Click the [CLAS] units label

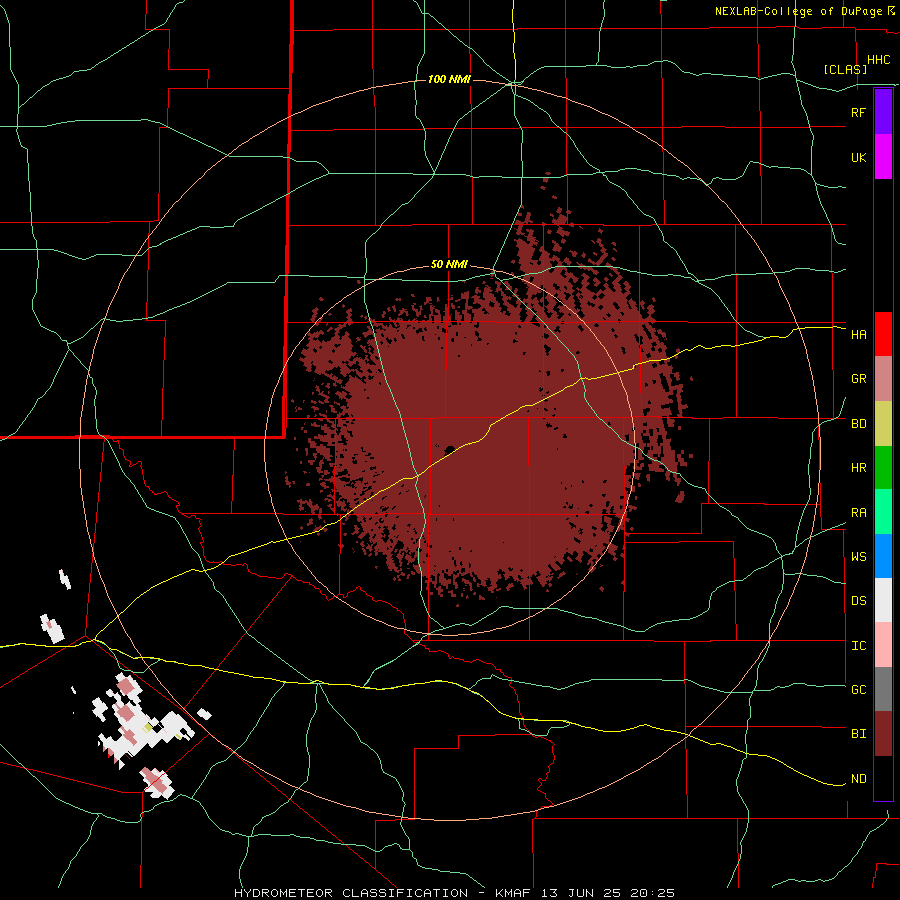[x=845, y=69]
